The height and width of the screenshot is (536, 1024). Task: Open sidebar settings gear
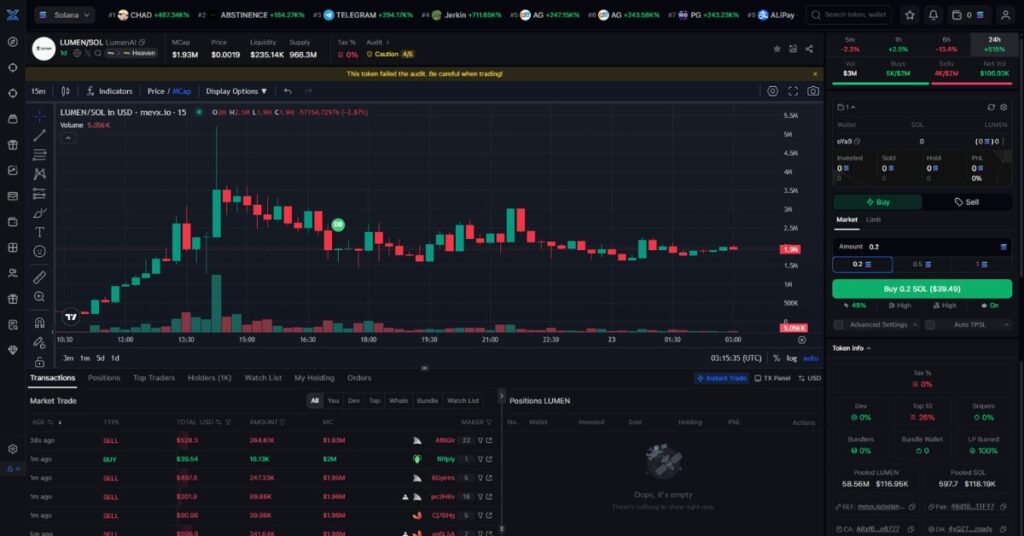(x=12, y=449)
